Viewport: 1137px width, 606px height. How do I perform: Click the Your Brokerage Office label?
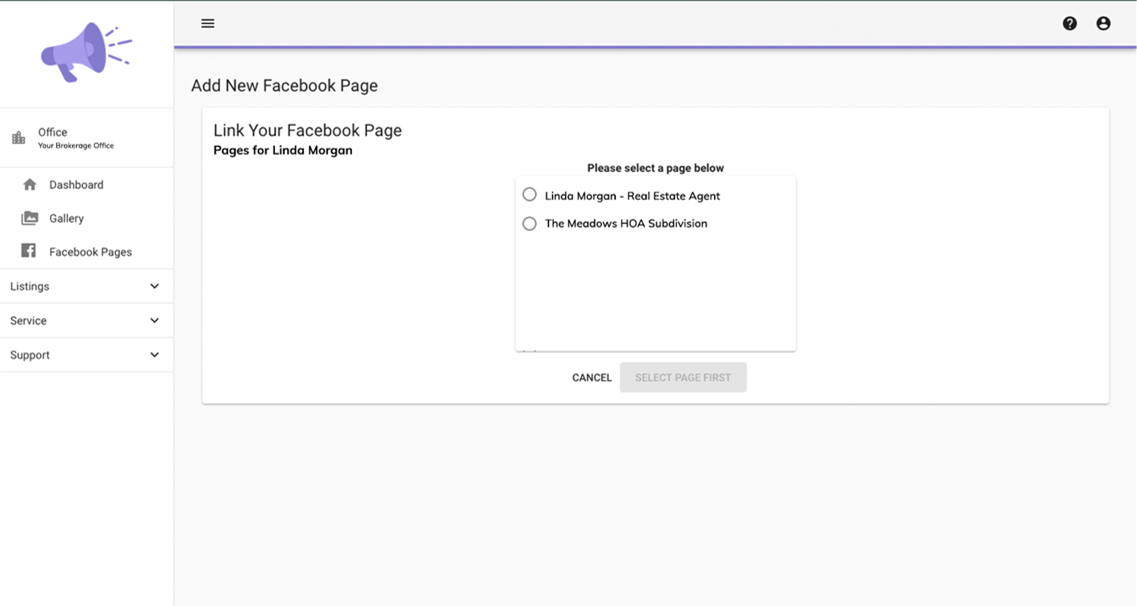pos(76,146)
